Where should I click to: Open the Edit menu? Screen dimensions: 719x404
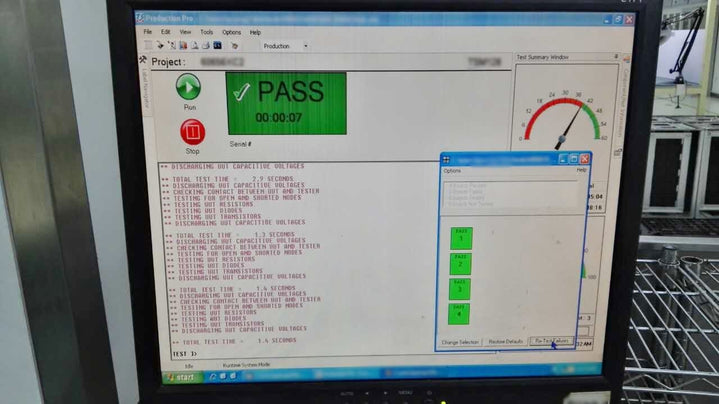(x=166, y=32)
